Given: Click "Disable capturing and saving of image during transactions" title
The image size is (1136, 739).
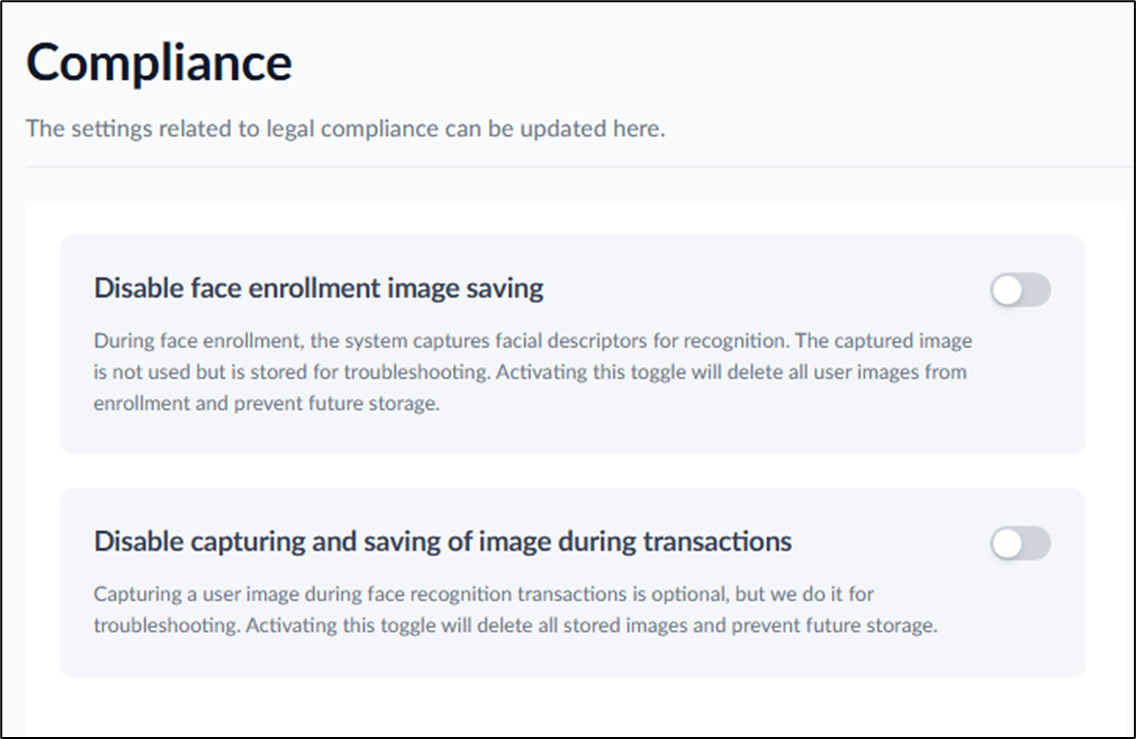Looking at the screenshot, I should point(443,542).
